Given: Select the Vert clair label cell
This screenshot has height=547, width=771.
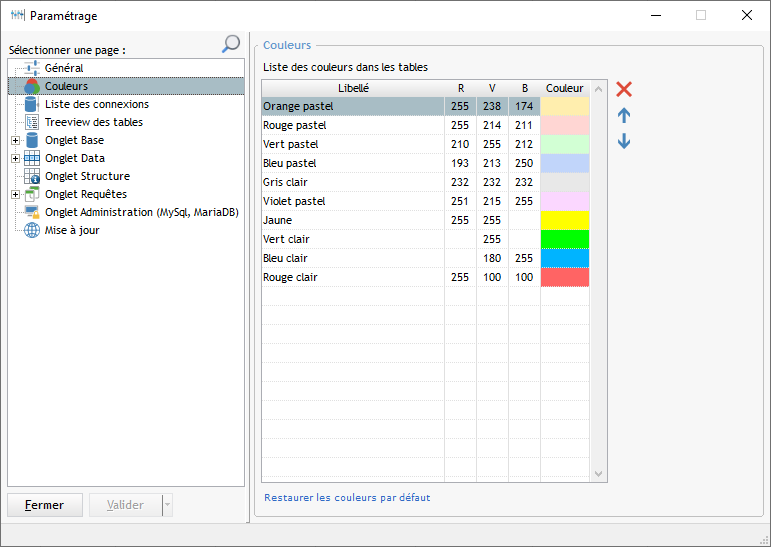Looking at the screenshot, I should pyautogui.click(x=353, y=239).
